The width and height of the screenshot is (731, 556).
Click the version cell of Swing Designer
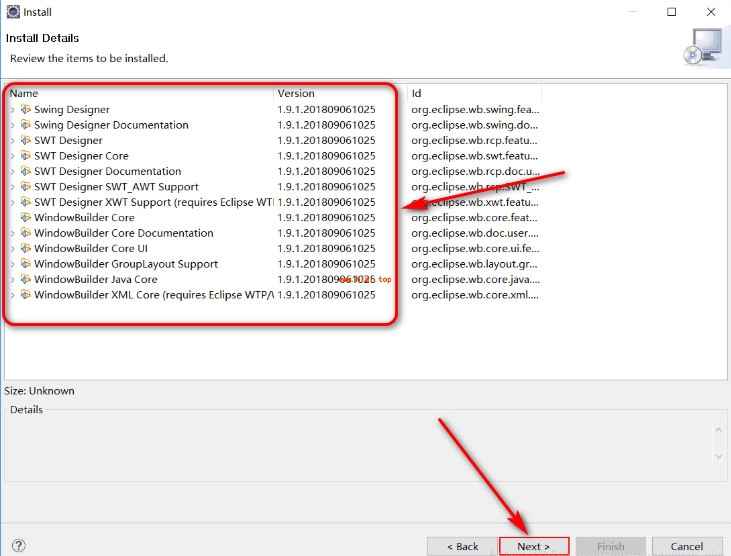(x=326, y=110)
